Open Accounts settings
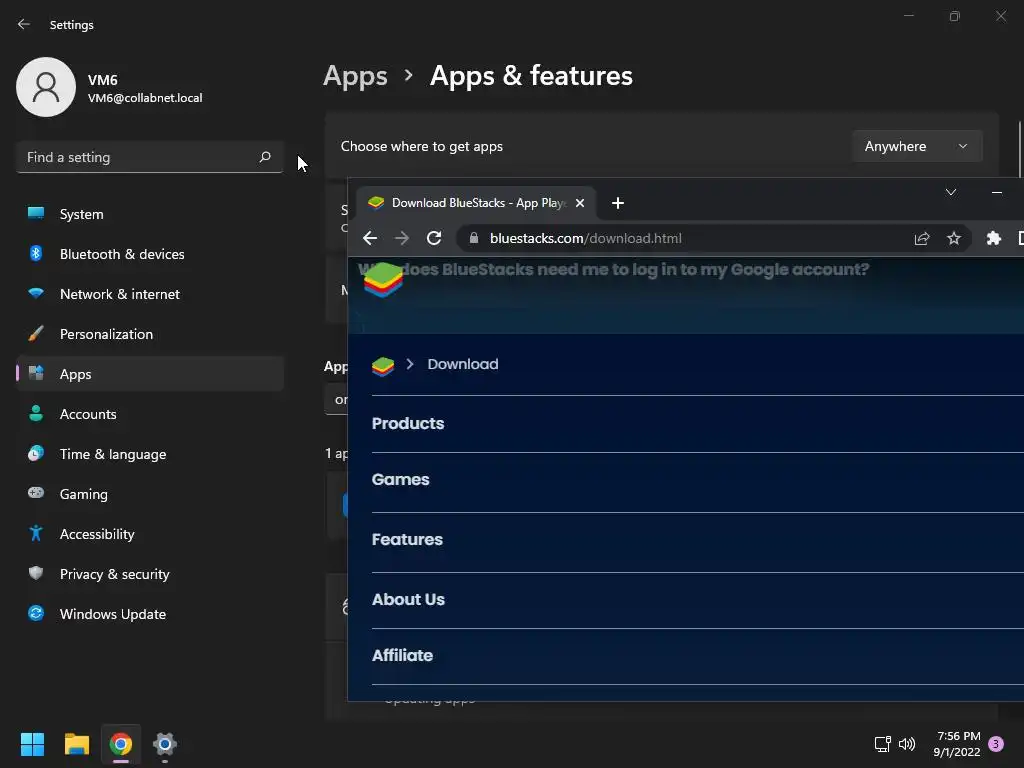Viewport: 1024px width, 768px height. [x=150, y=414]
